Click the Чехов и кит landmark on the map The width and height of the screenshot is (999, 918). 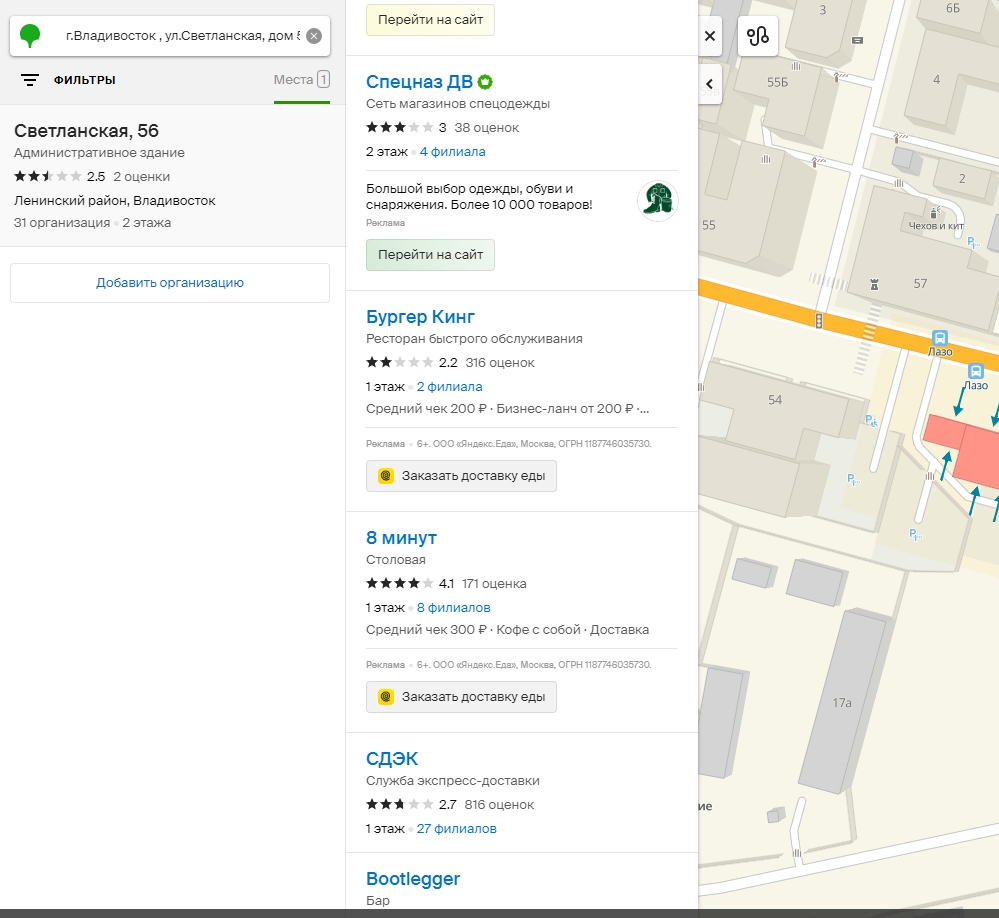(935, 220)
